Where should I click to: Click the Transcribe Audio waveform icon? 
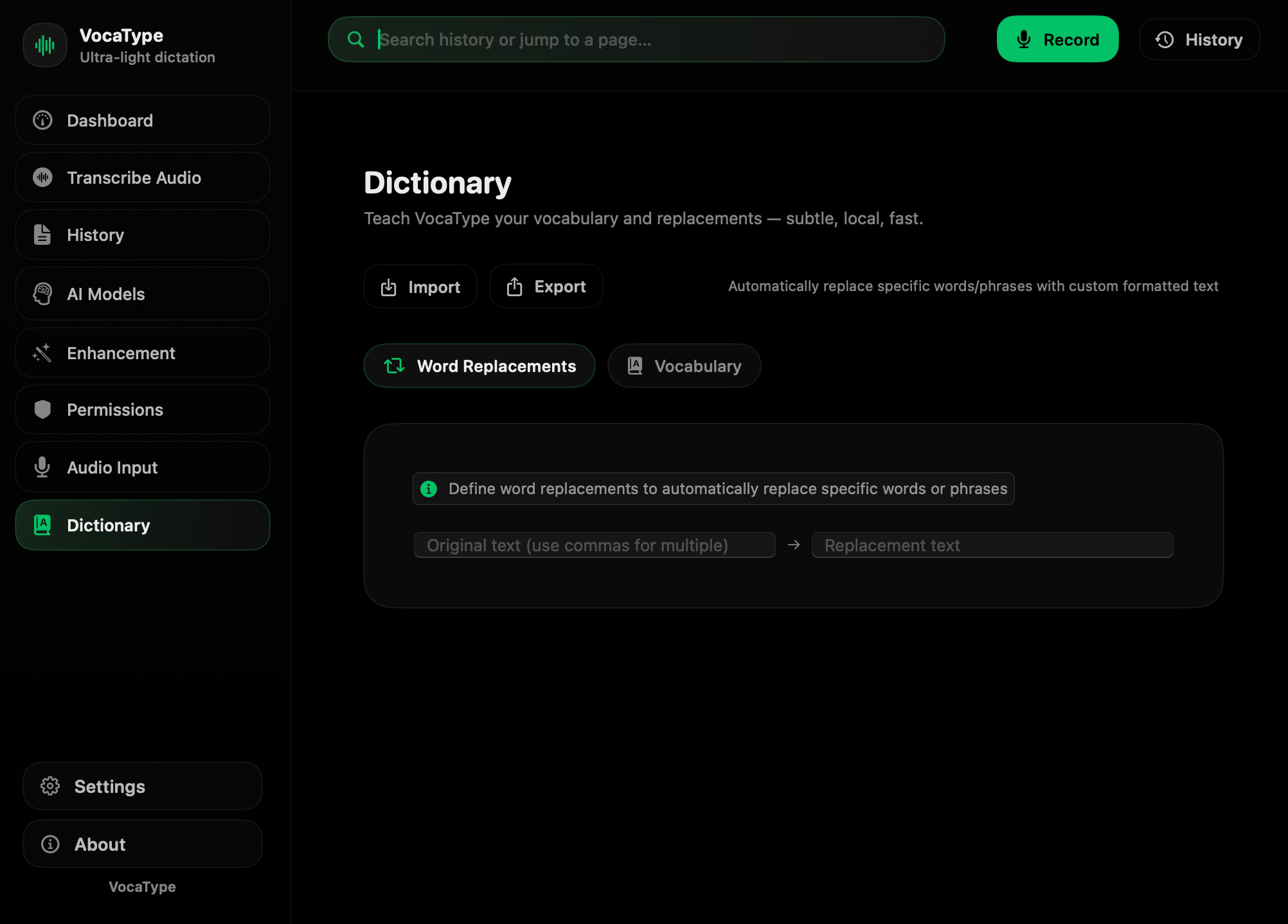point(42,177)
